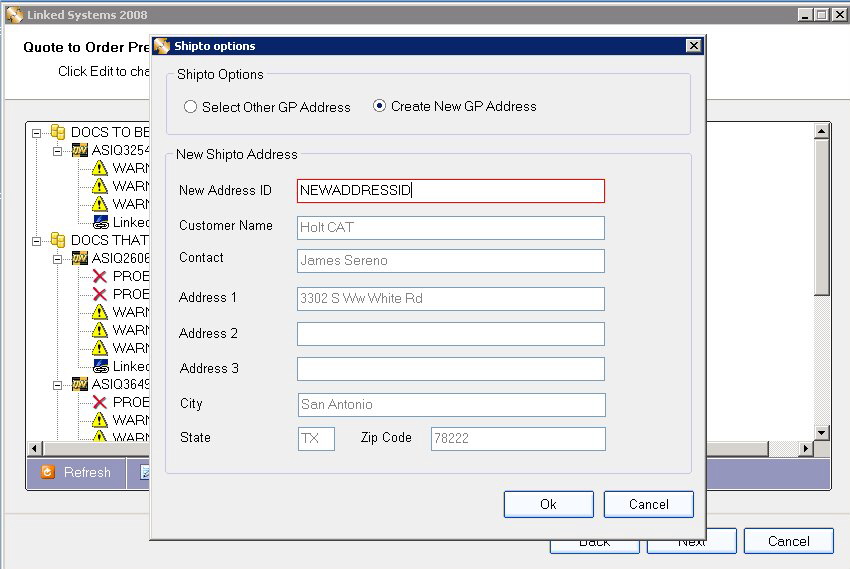Select the DOCS THAT tree row text
The image size is (850, 569).
coord(110,240)
